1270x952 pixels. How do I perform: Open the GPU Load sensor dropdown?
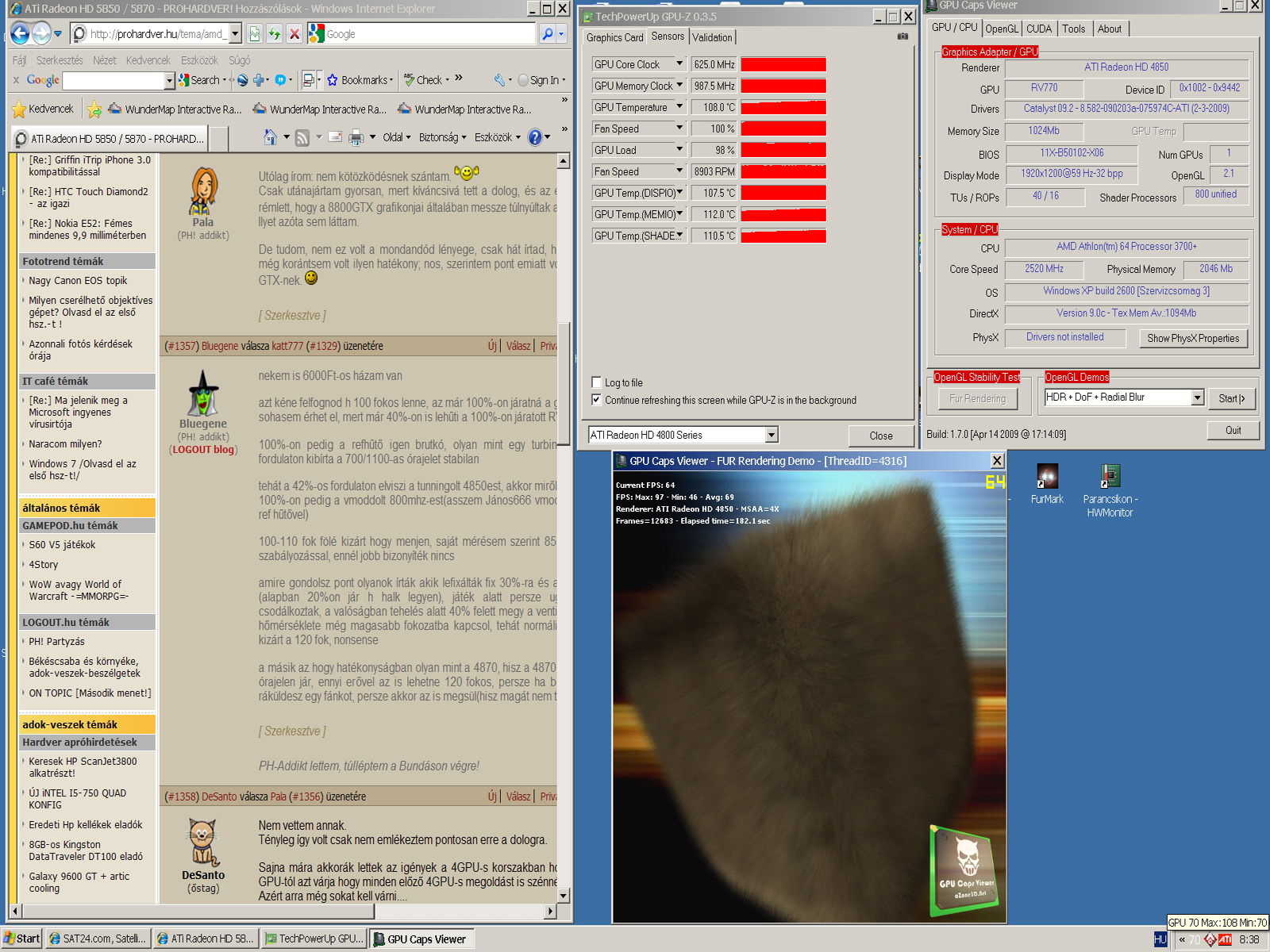pos(679,149)
